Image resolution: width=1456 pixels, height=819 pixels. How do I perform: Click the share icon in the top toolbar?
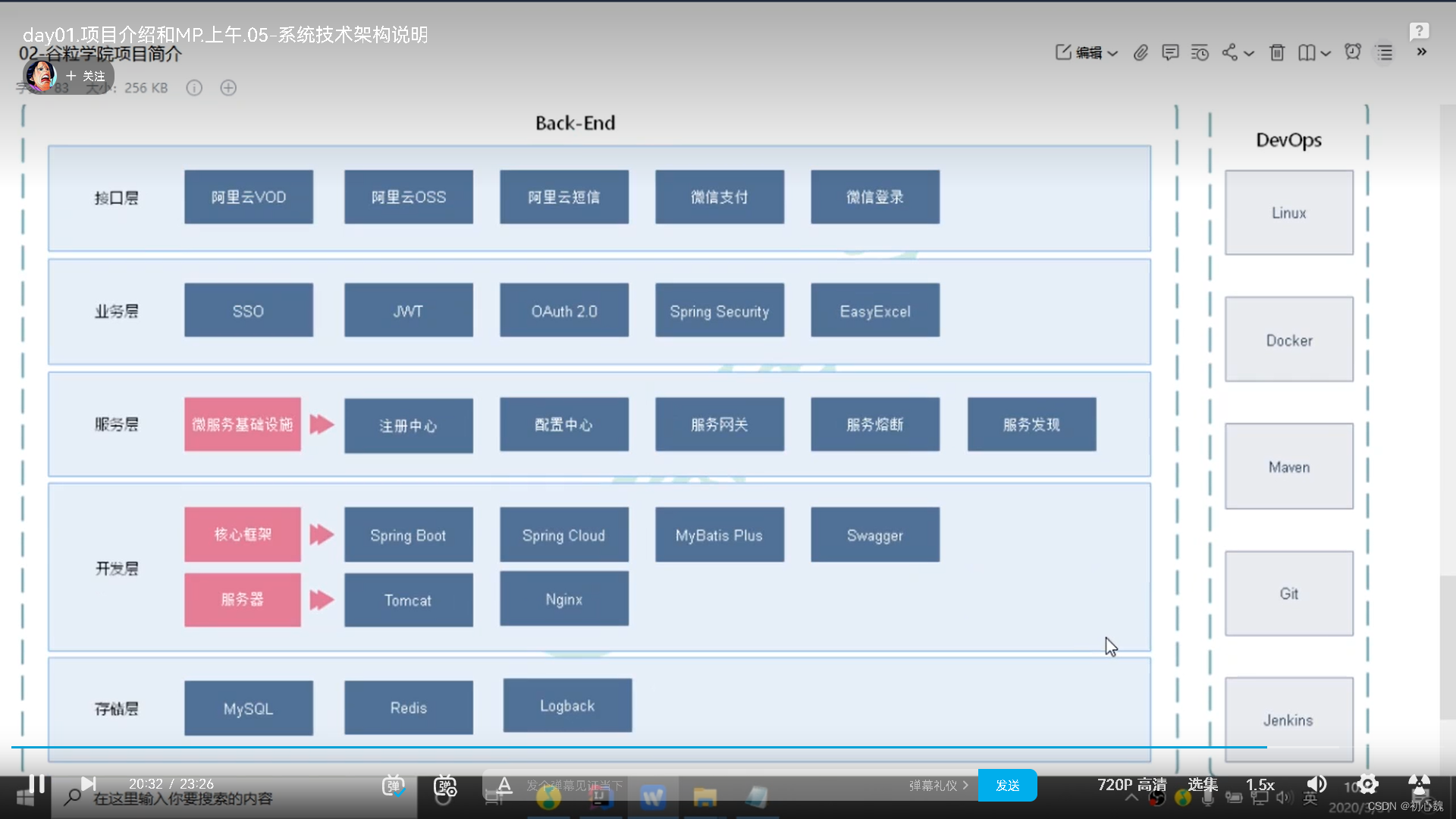[x=1232, y=52]
